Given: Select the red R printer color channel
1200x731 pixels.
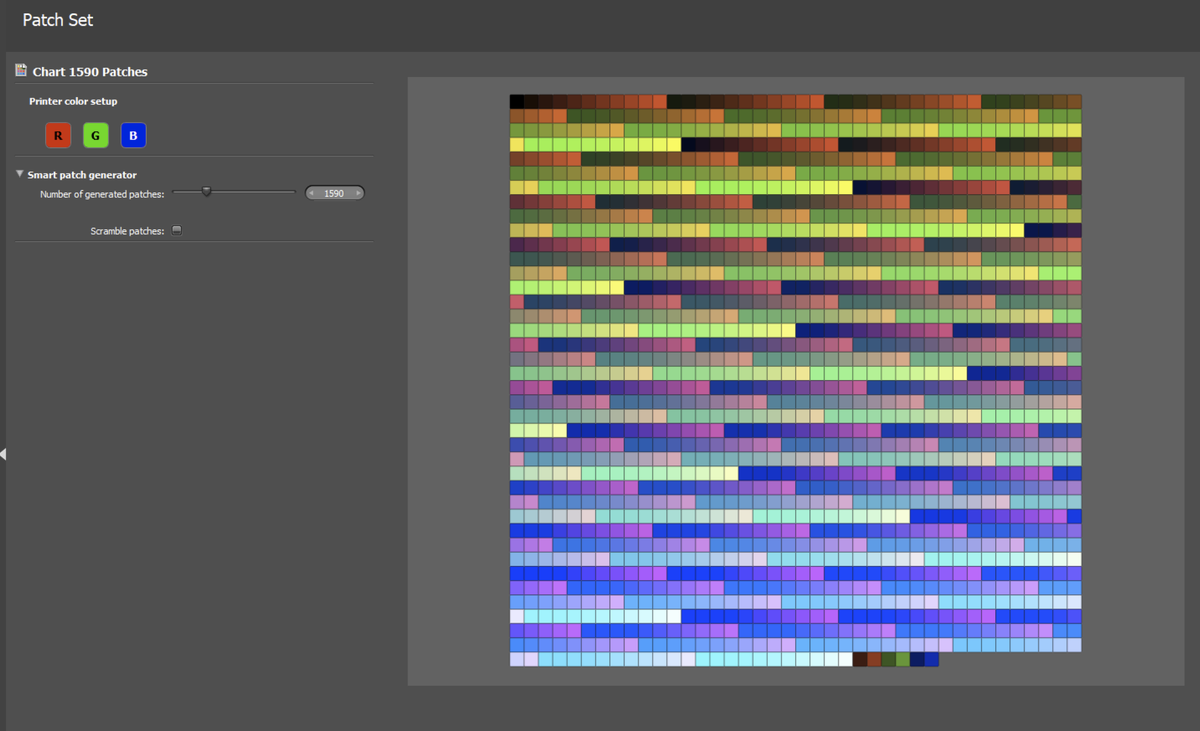Looking at the screenshot, I should (58, 135).
